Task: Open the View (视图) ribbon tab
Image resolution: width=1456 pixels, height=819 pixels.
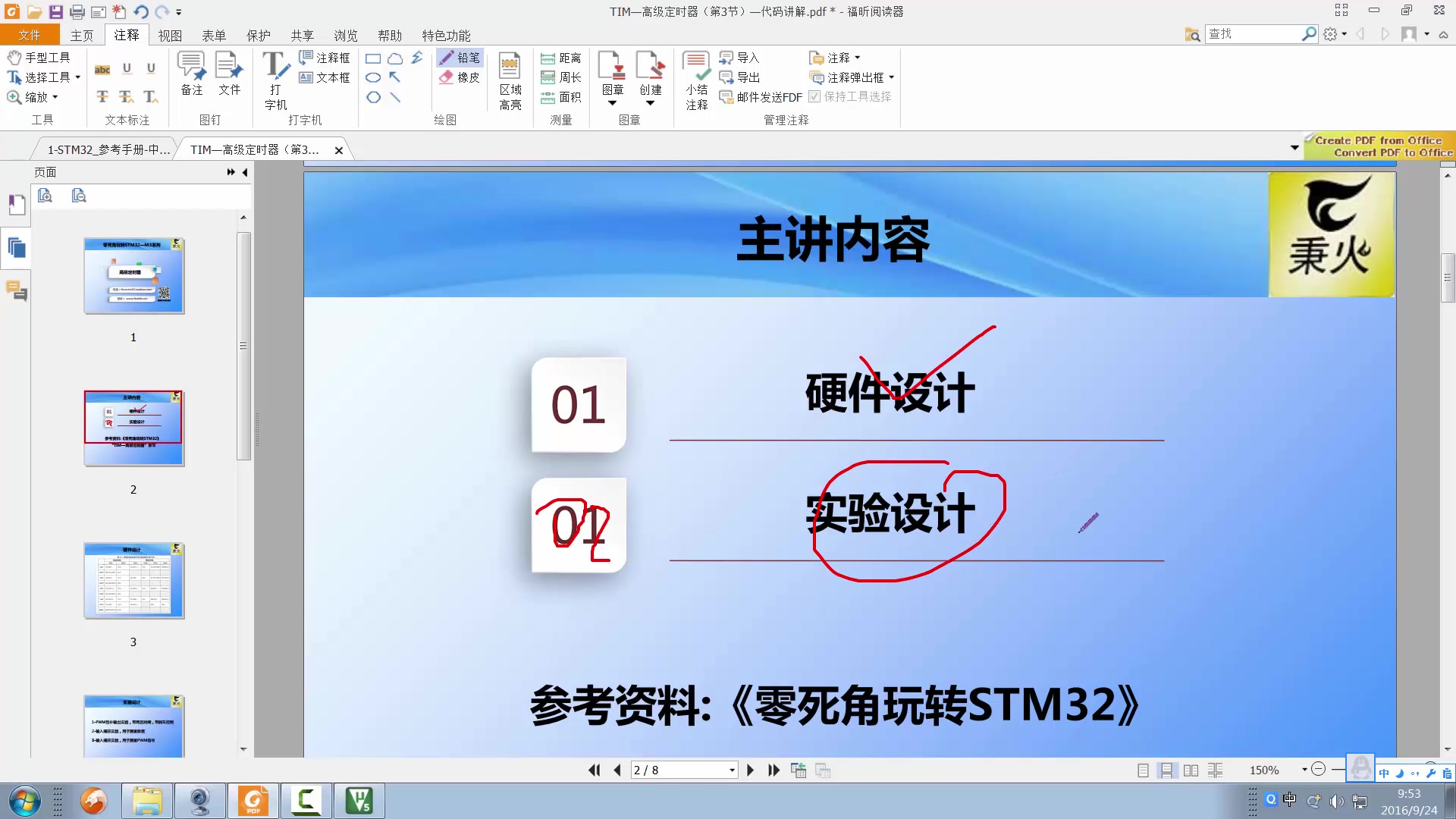Action: tap(170, 36)
